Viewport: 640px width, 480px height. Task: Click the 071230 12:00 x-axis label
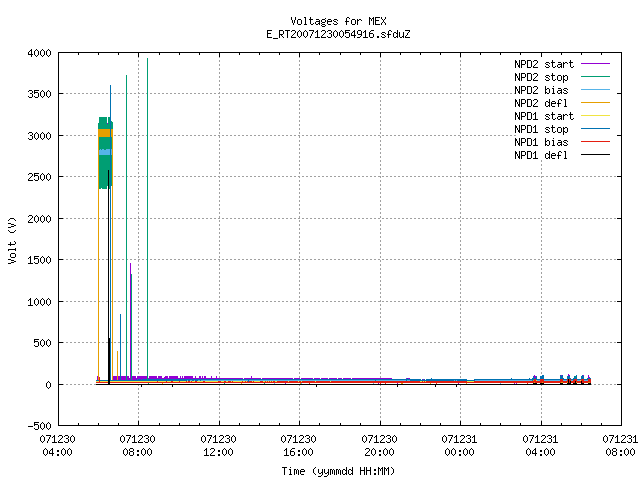pos(218,446)
